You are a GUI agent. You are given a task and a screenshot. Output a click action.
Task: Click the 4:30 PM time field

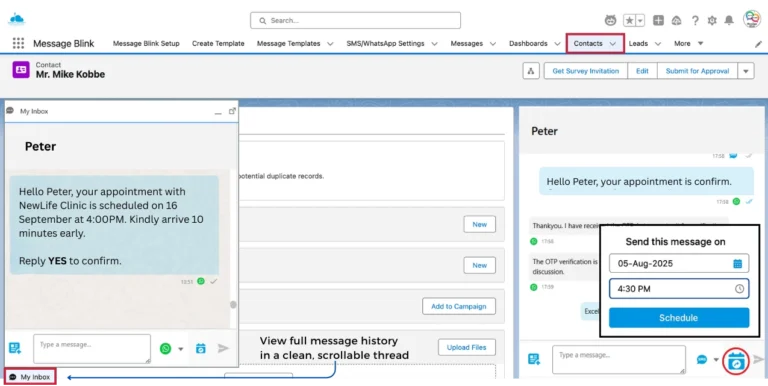(x=679, y=289)
